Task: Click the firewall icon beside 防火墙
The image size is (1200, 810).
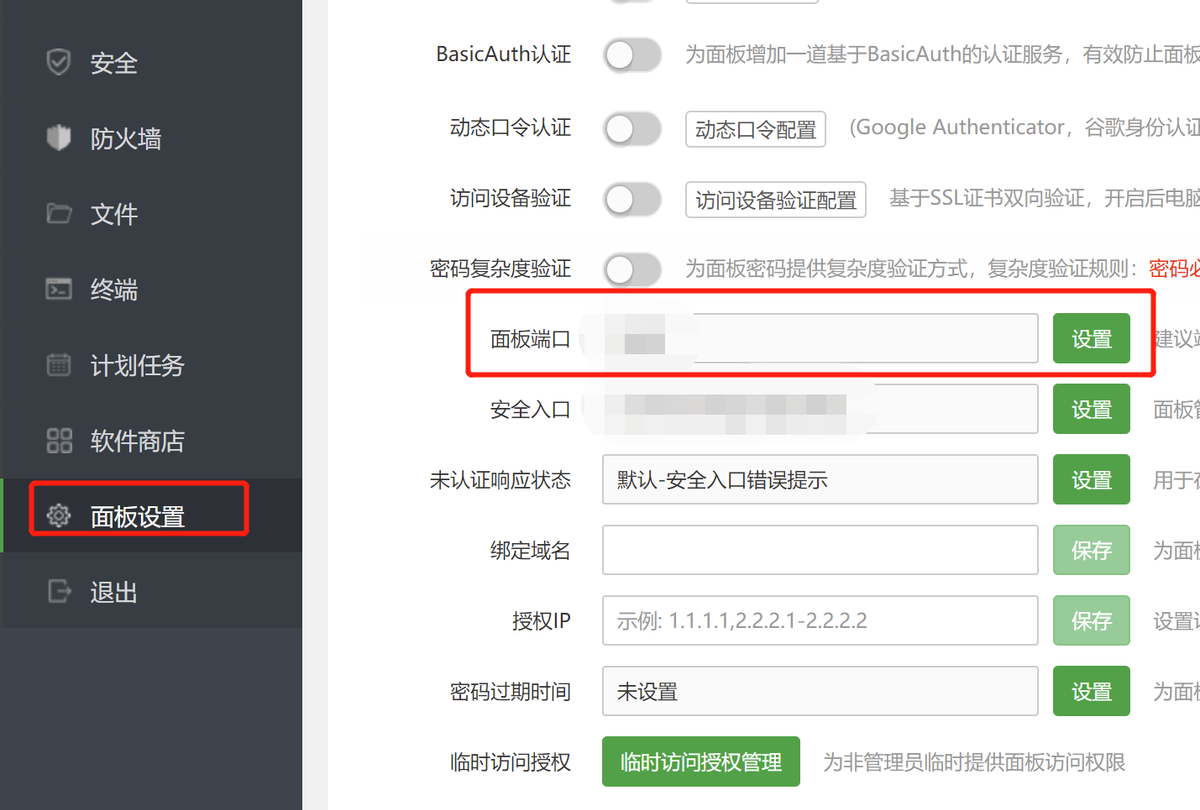Action: click(59, 138)
